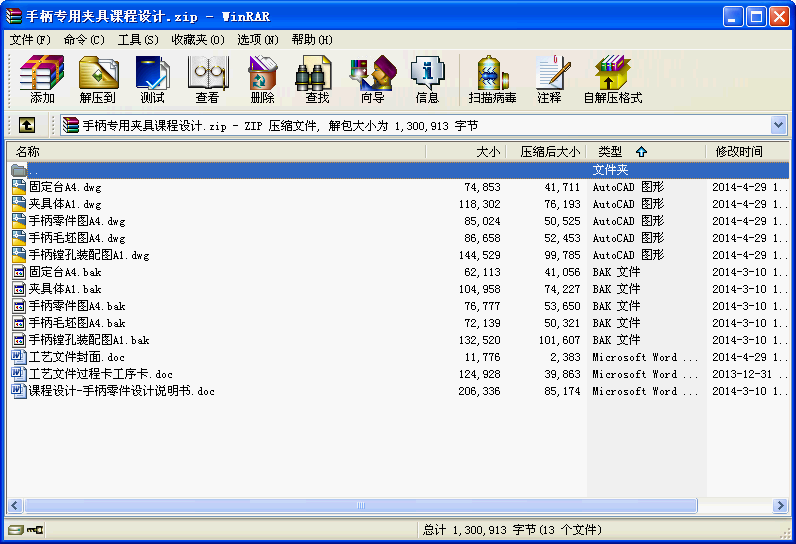Click the size value 144,529
Image resolution: width=796 pixels, height=544 pixels.
coord(480,255)
